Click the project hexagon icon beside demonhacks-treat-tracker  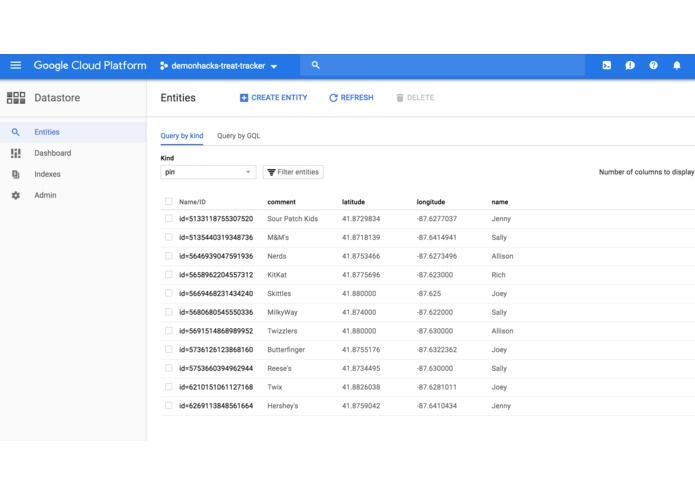[164, 66]
